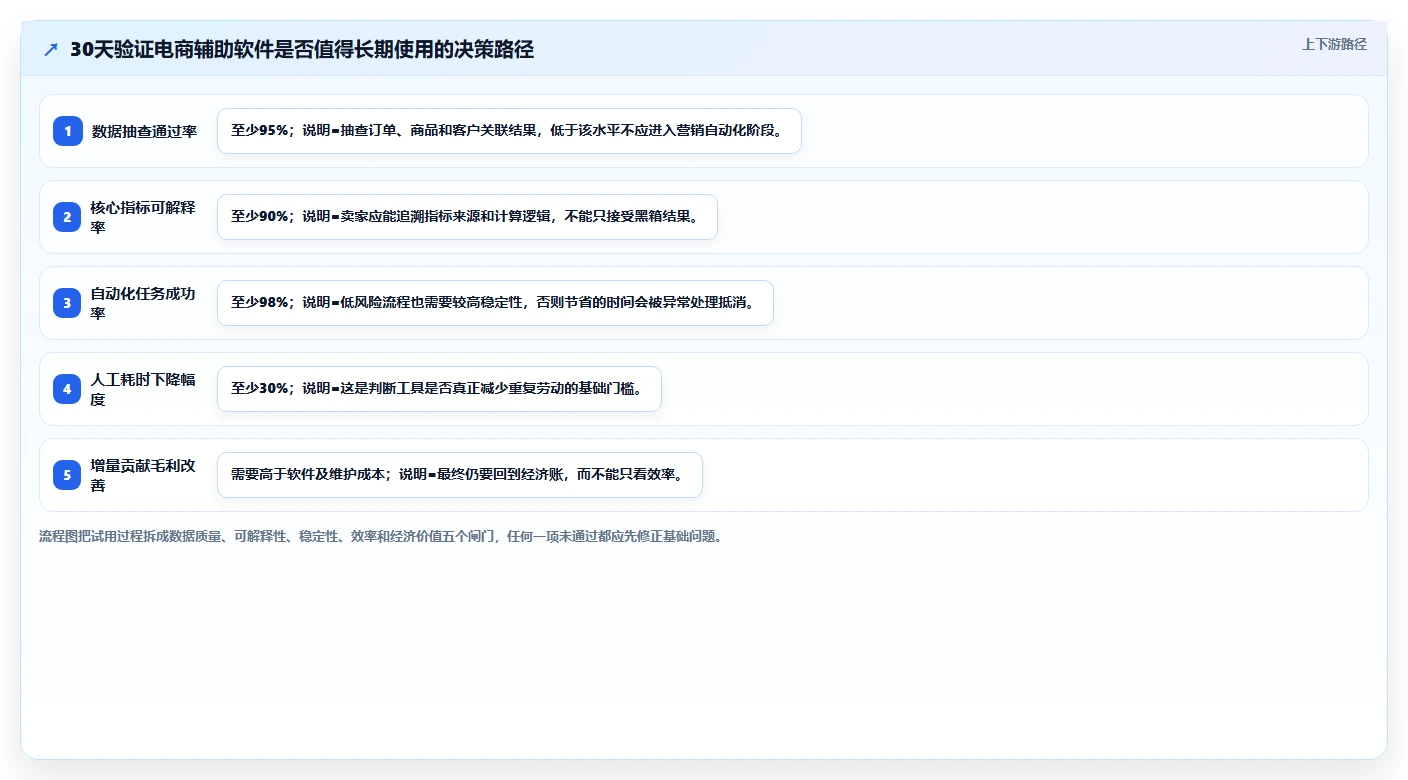Click the footer note starting with 流程图把试用过程
The image size is (1408, 780).
(x=381, y=536)
